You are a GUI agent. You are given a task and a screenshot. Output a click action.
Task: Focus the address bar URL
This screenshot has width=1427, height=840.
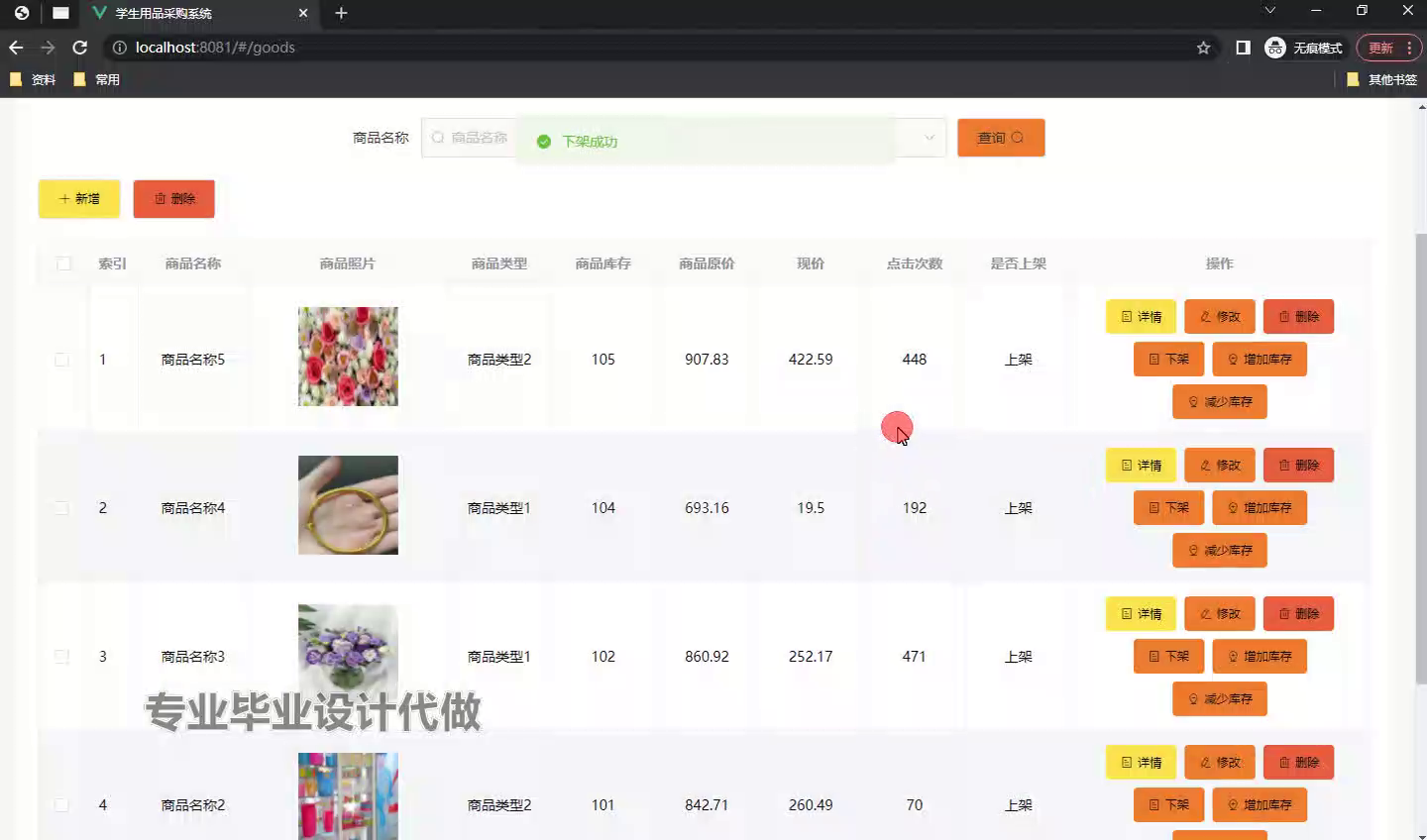(215, 48)
